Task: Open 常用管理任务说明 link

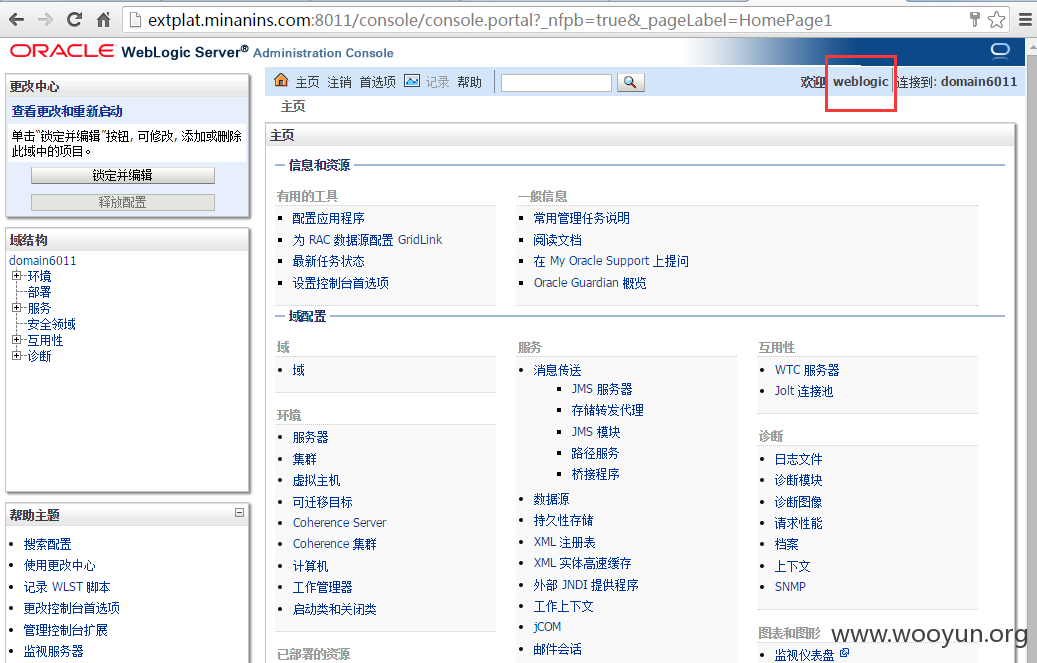Action: coord(581,218)
